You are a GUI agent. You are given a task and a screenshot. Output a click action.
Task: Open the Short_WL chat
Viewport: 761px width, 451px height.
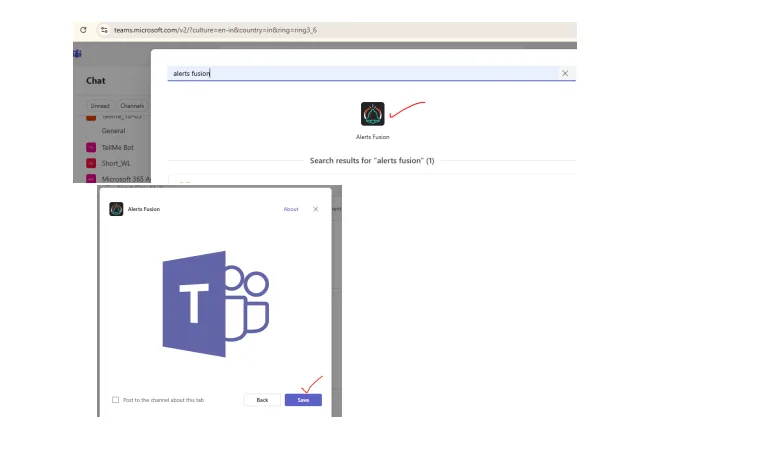tap(116, 164)
